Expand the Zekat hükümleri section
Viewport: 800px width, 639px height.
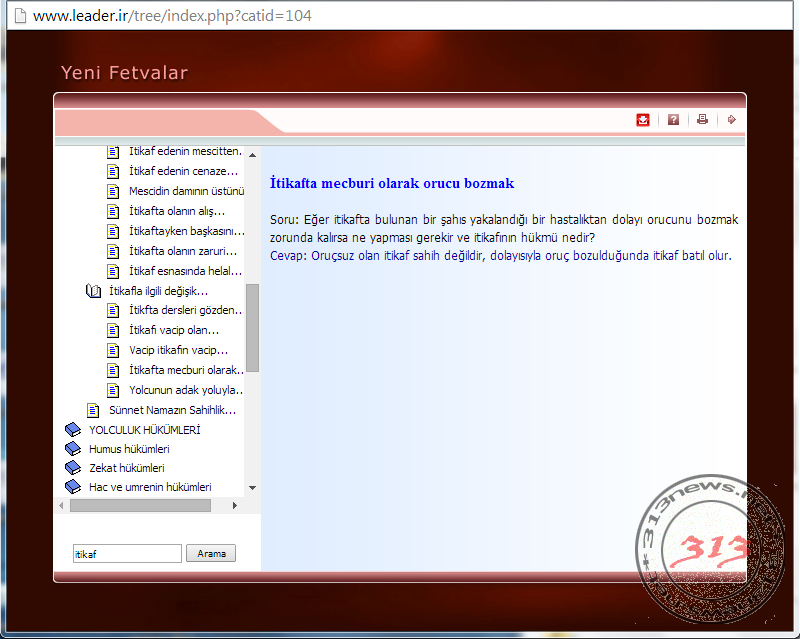(x=127, y=468)
